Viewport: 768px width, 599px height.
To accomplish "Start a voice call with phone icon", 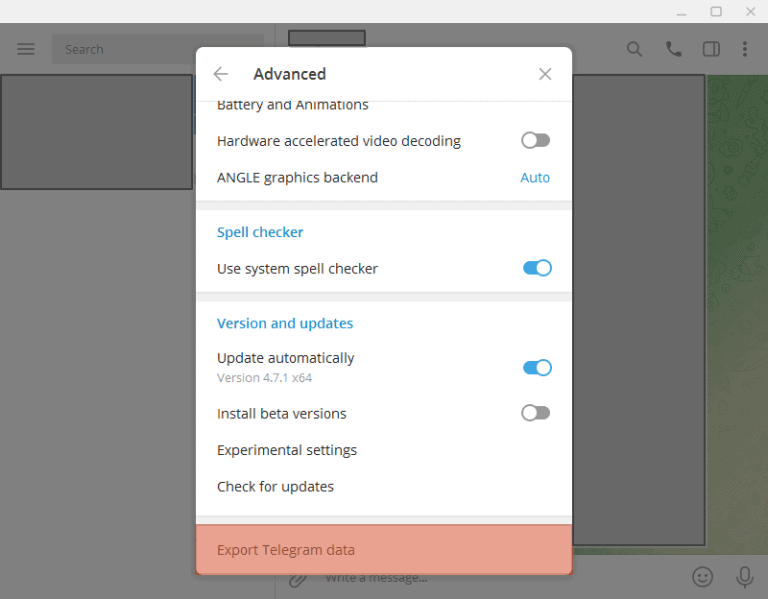I will [674, 49].
